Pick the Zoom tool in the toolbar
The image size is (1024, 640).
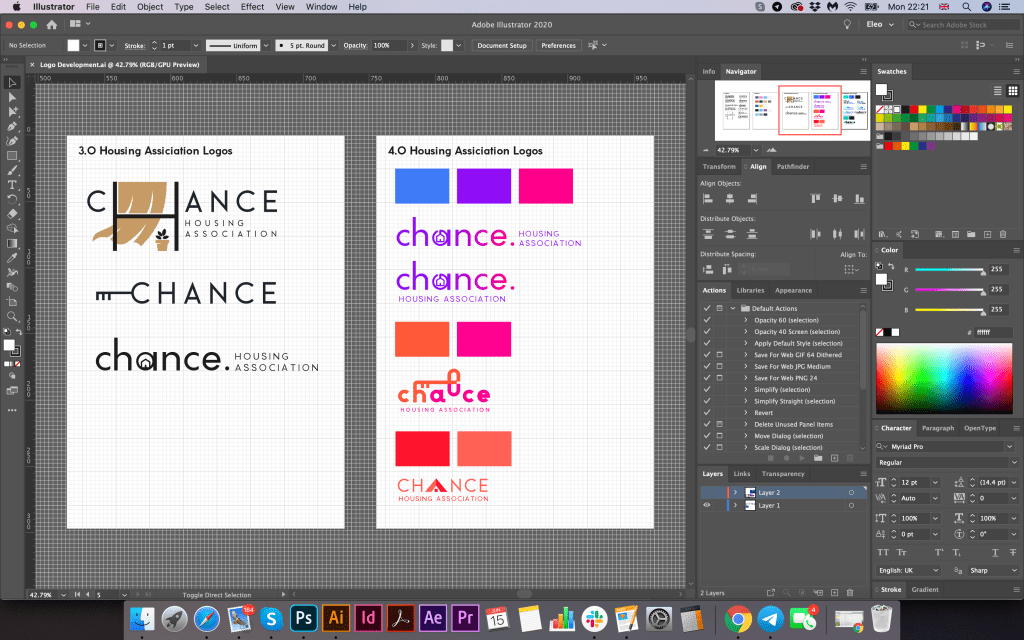12,316
